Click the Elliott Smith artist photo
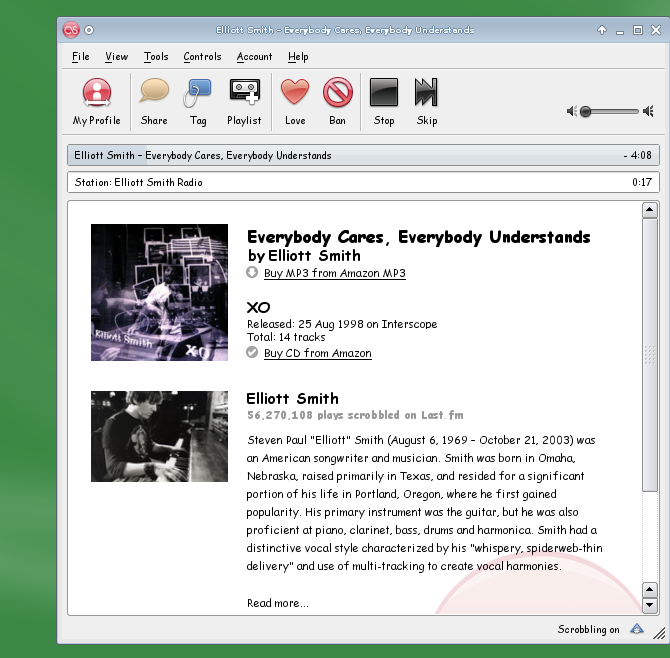This screenshot has width=670, height=658. tap(159, 436)
